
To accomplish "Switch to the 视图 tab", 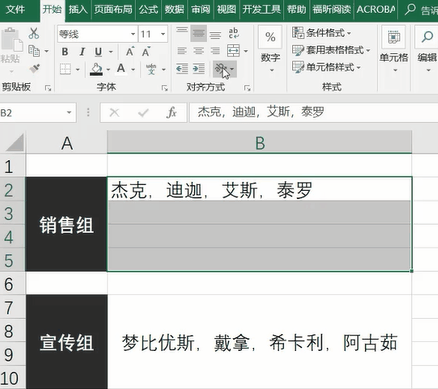I will click(x=226, y=9).
